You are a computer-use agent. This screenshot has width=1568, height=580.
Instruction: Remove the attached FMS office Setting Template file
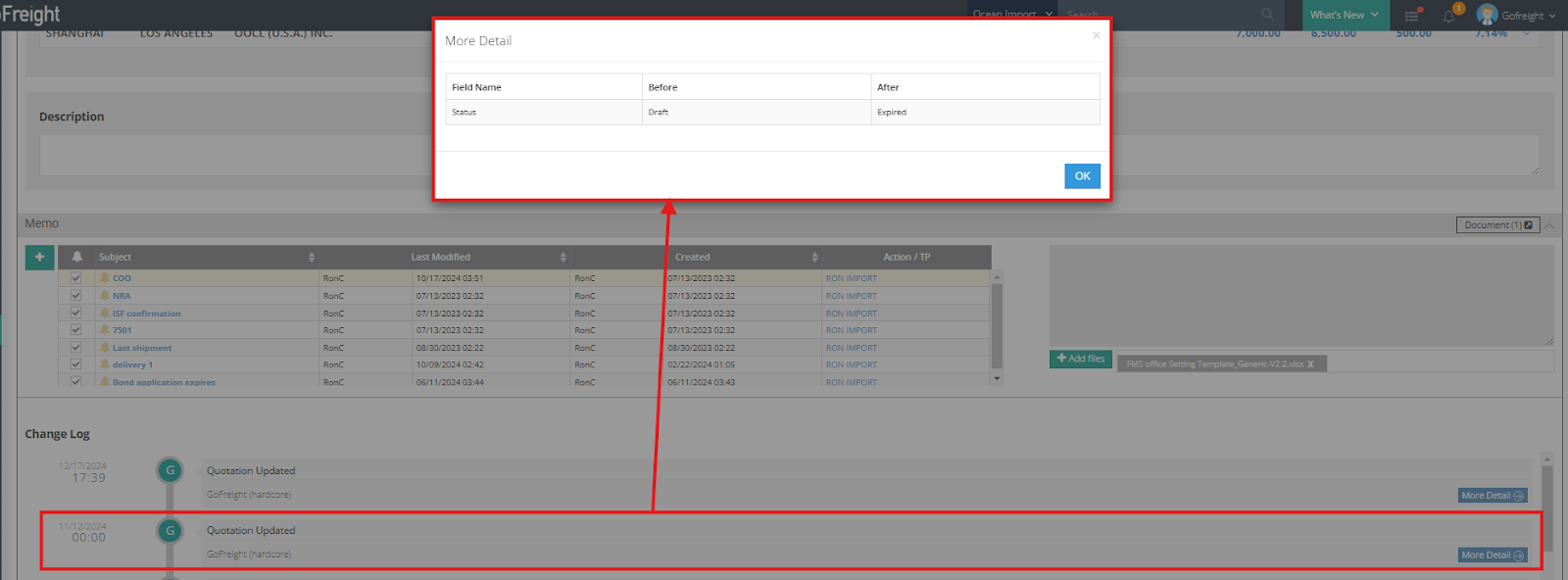point(1310,364)
